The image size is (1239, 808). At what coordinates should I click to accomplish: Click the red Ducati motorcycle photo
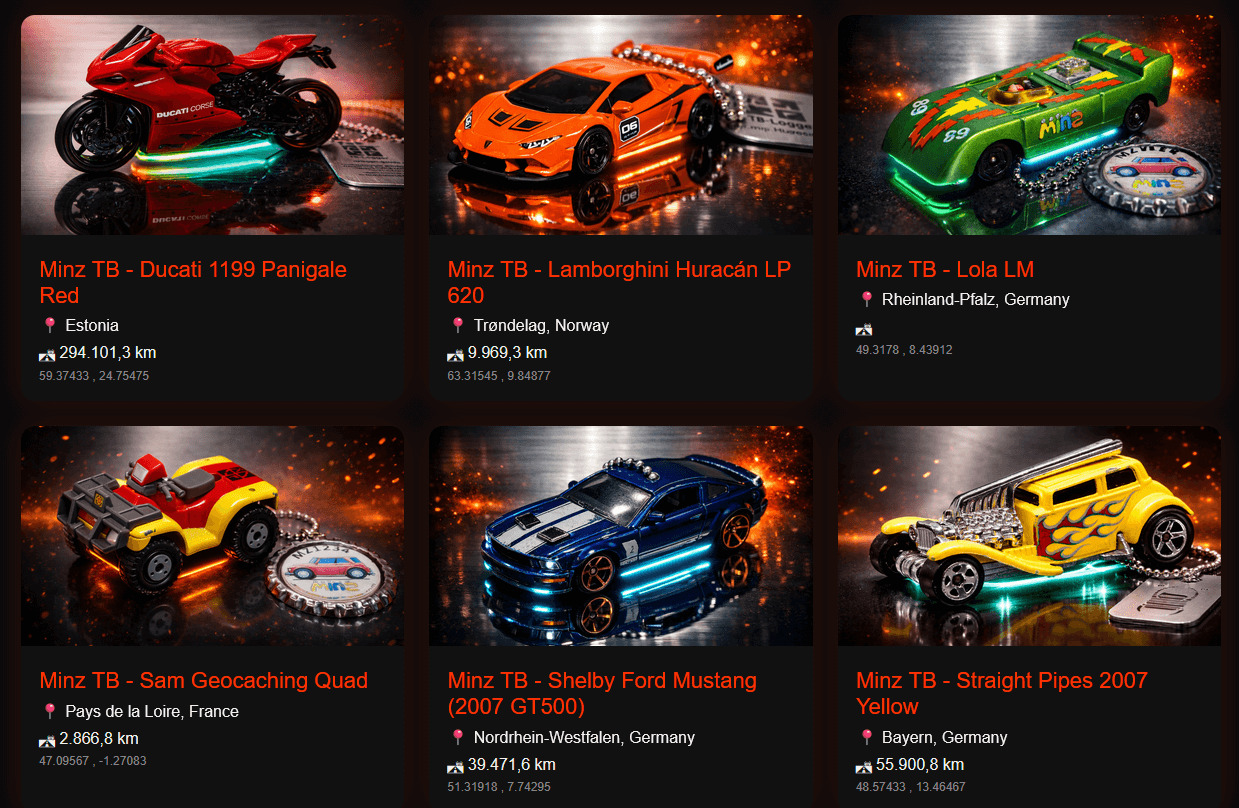click(x=212, y=125)
